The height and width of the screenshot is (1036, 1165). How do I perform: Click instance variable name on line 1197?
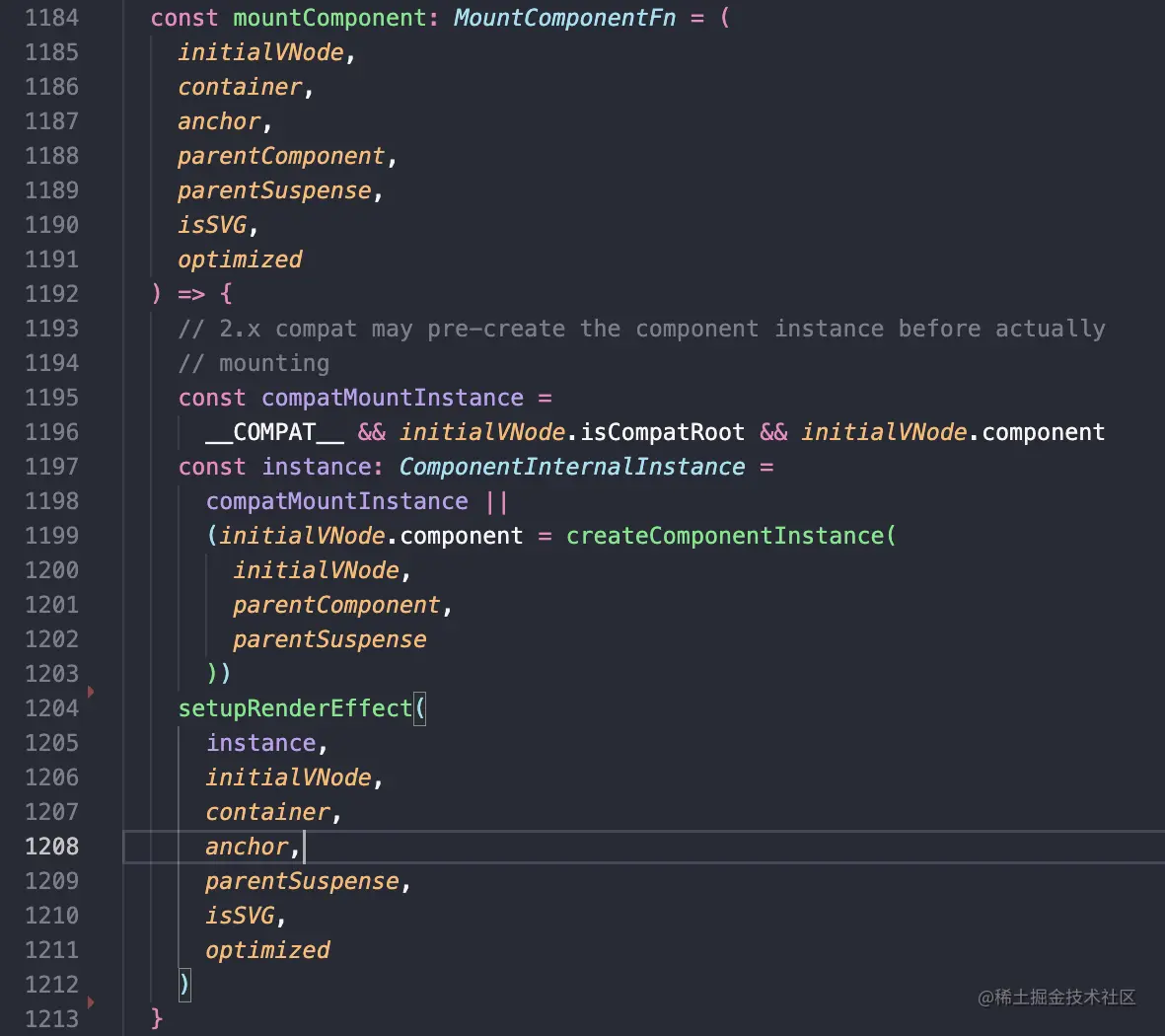317,467
